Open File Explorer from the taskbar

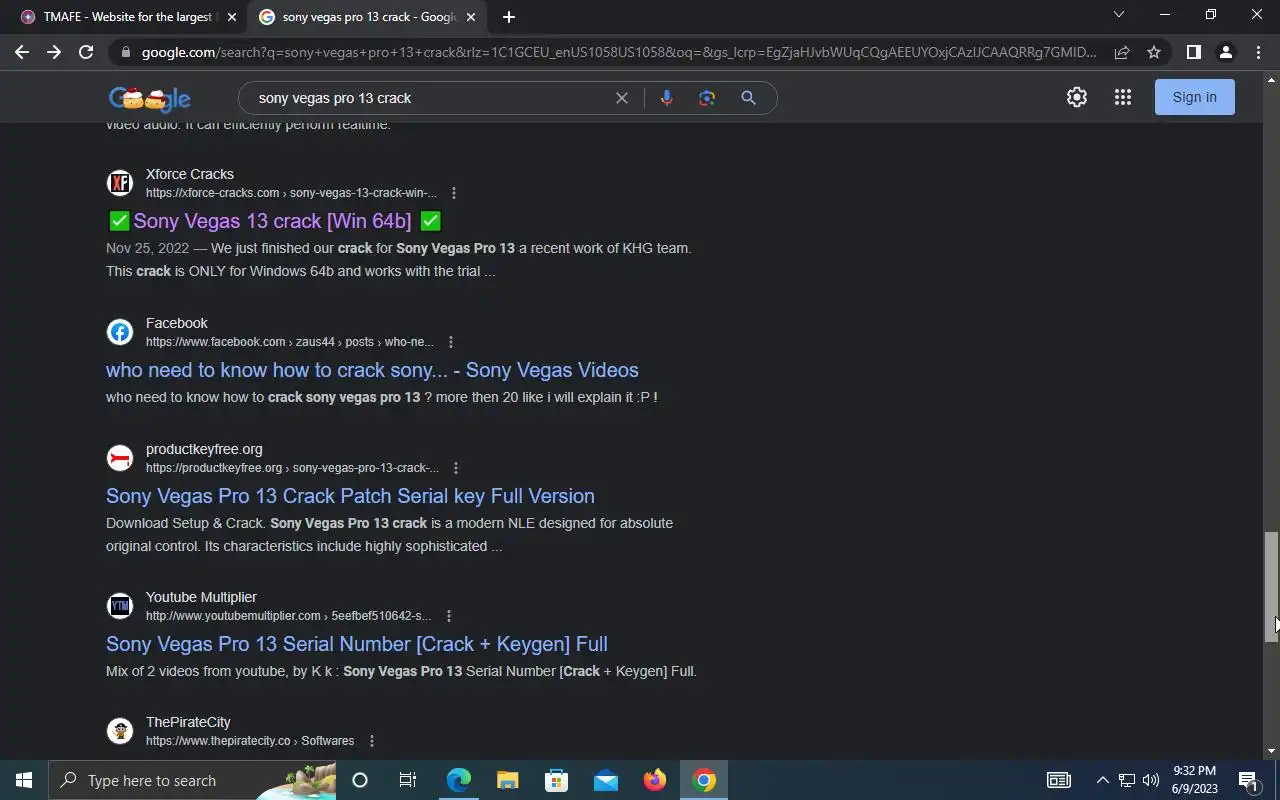(507, 780)
